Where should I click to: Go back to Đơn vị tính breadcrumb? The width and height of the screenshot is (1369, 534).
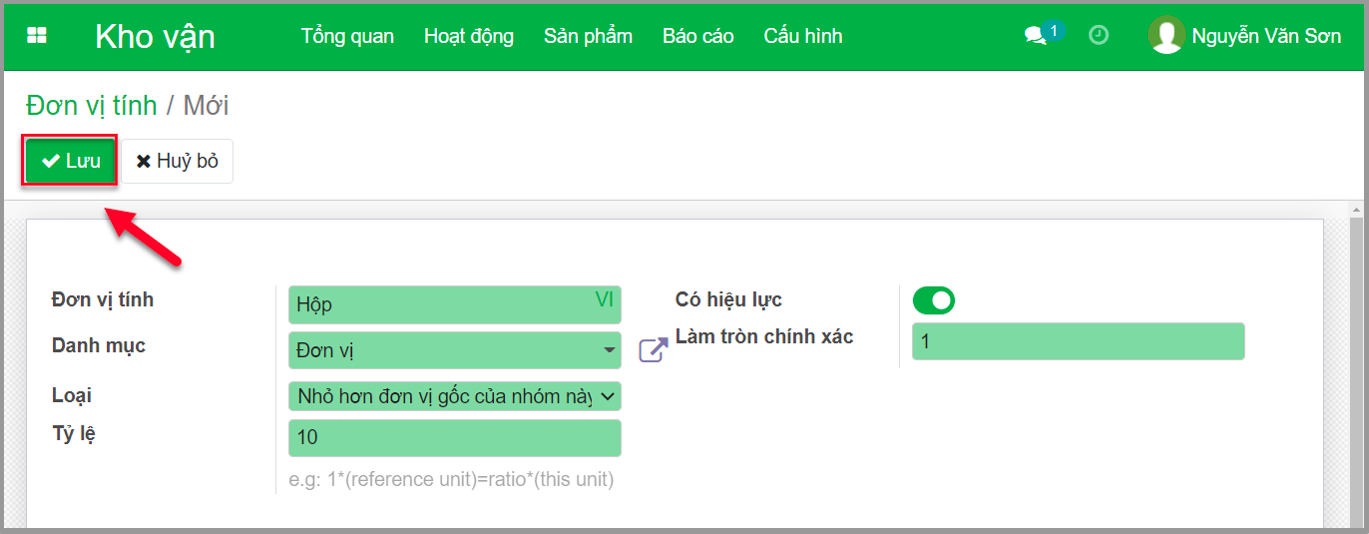coord(91,105)
